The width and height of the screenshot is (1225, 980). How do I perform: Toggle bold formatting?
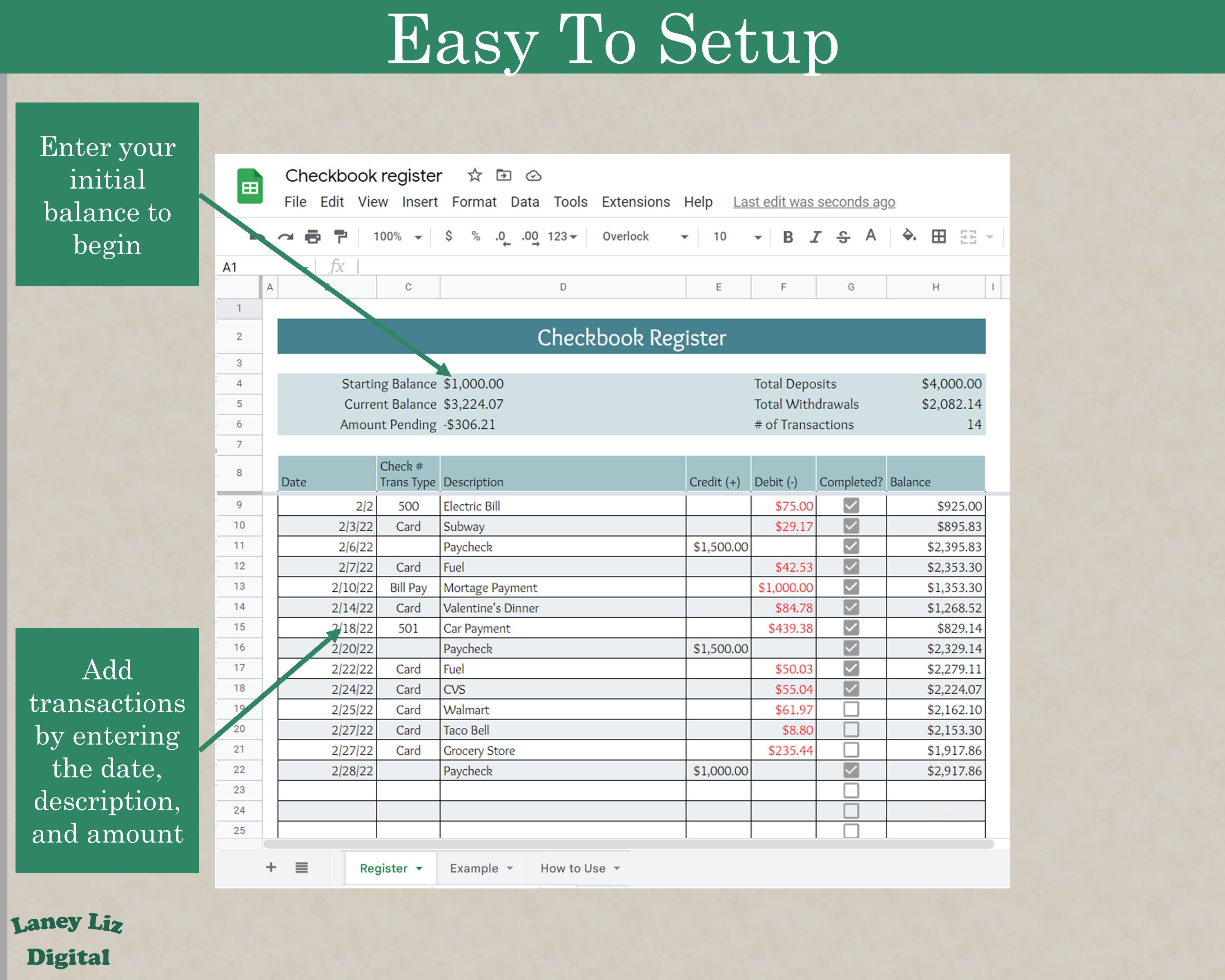pos(788,237)
